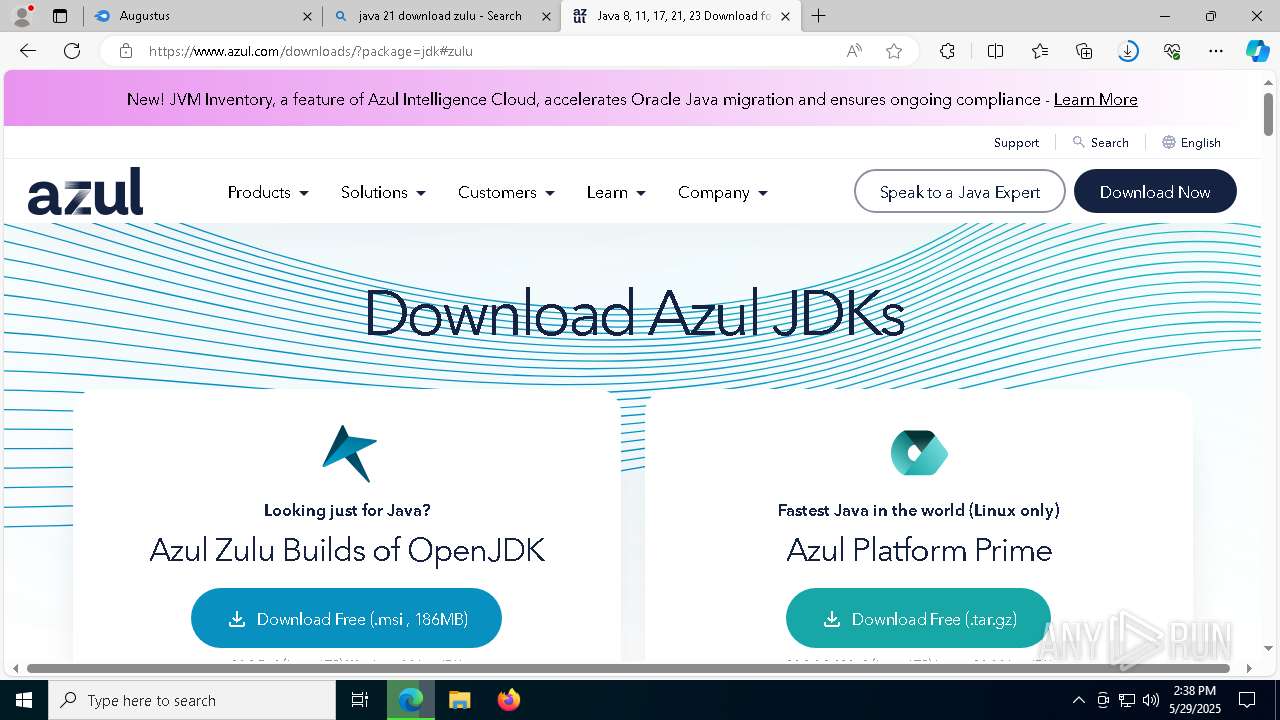Follow the Learn More banner link
The width and height of the screenshot is (1280, 720).
coord(1095,99)
